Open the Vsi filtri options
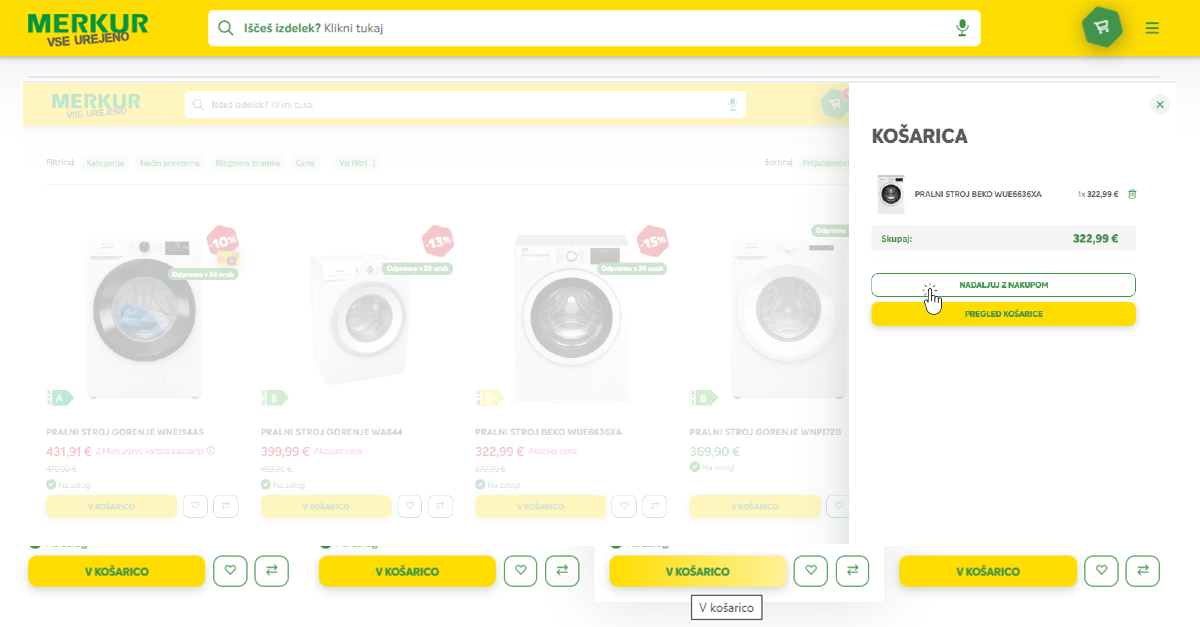Viewport: 1200px width, 627px height. (357, 163)
